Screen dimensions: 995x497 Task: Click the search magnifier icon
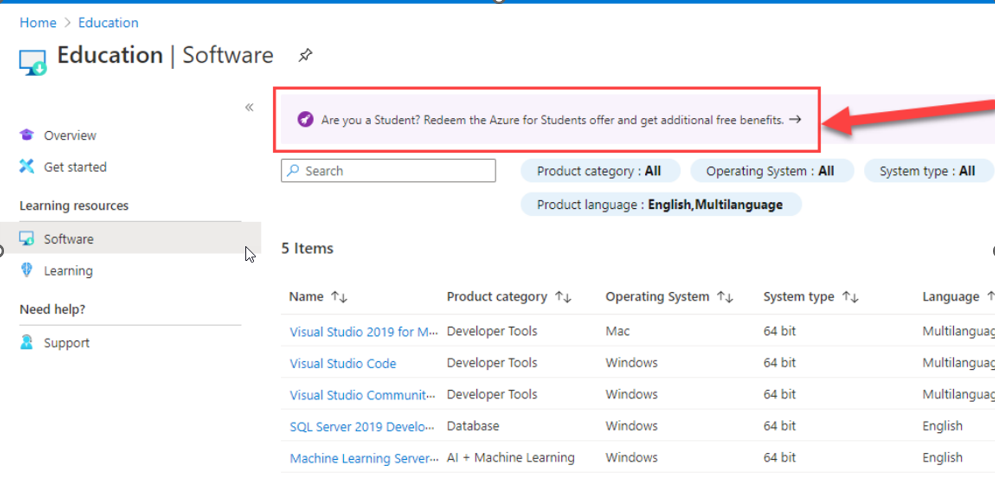(x=293, y=170)
